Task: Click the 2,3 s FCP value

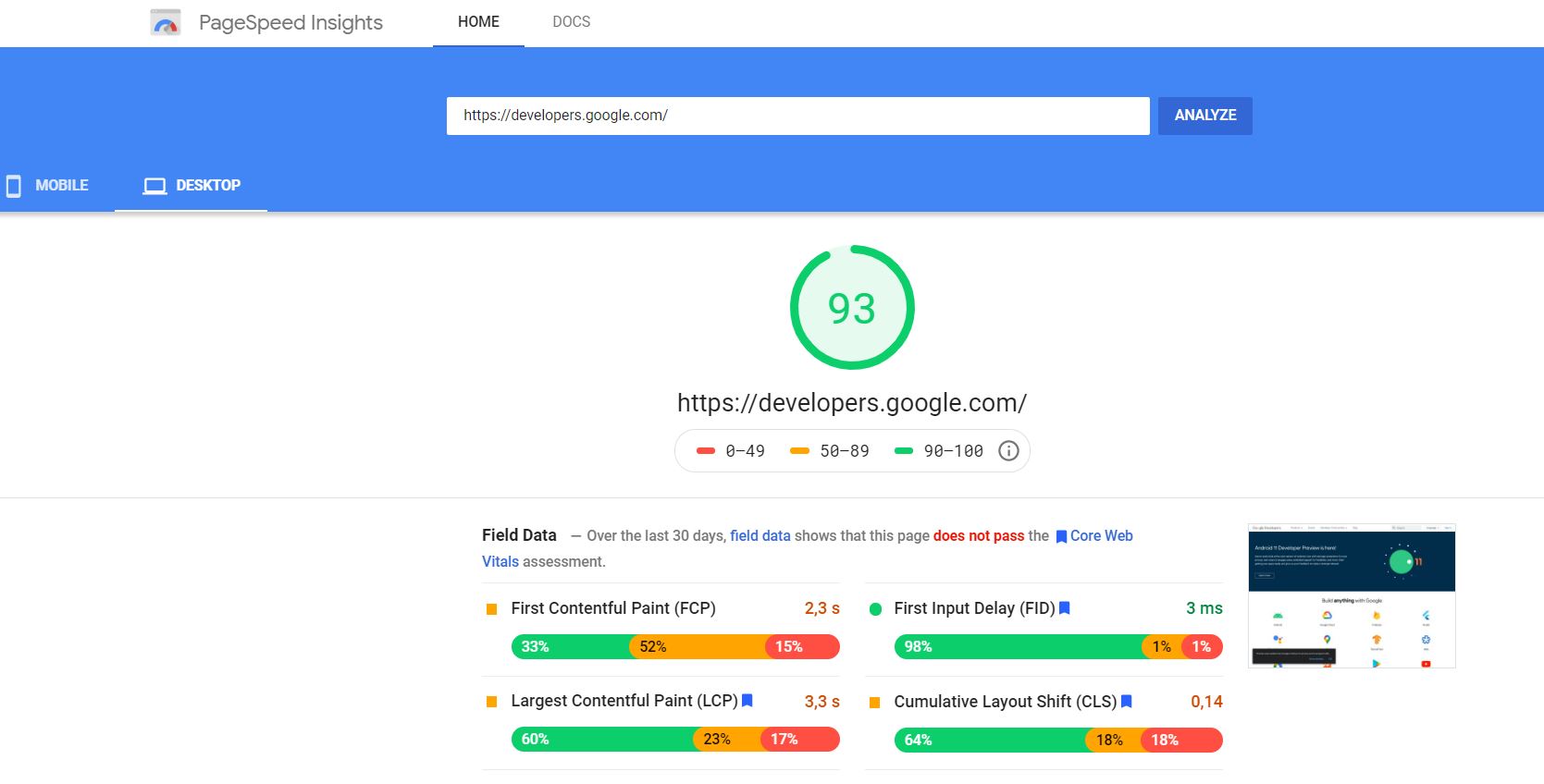Action: (822, 608)
